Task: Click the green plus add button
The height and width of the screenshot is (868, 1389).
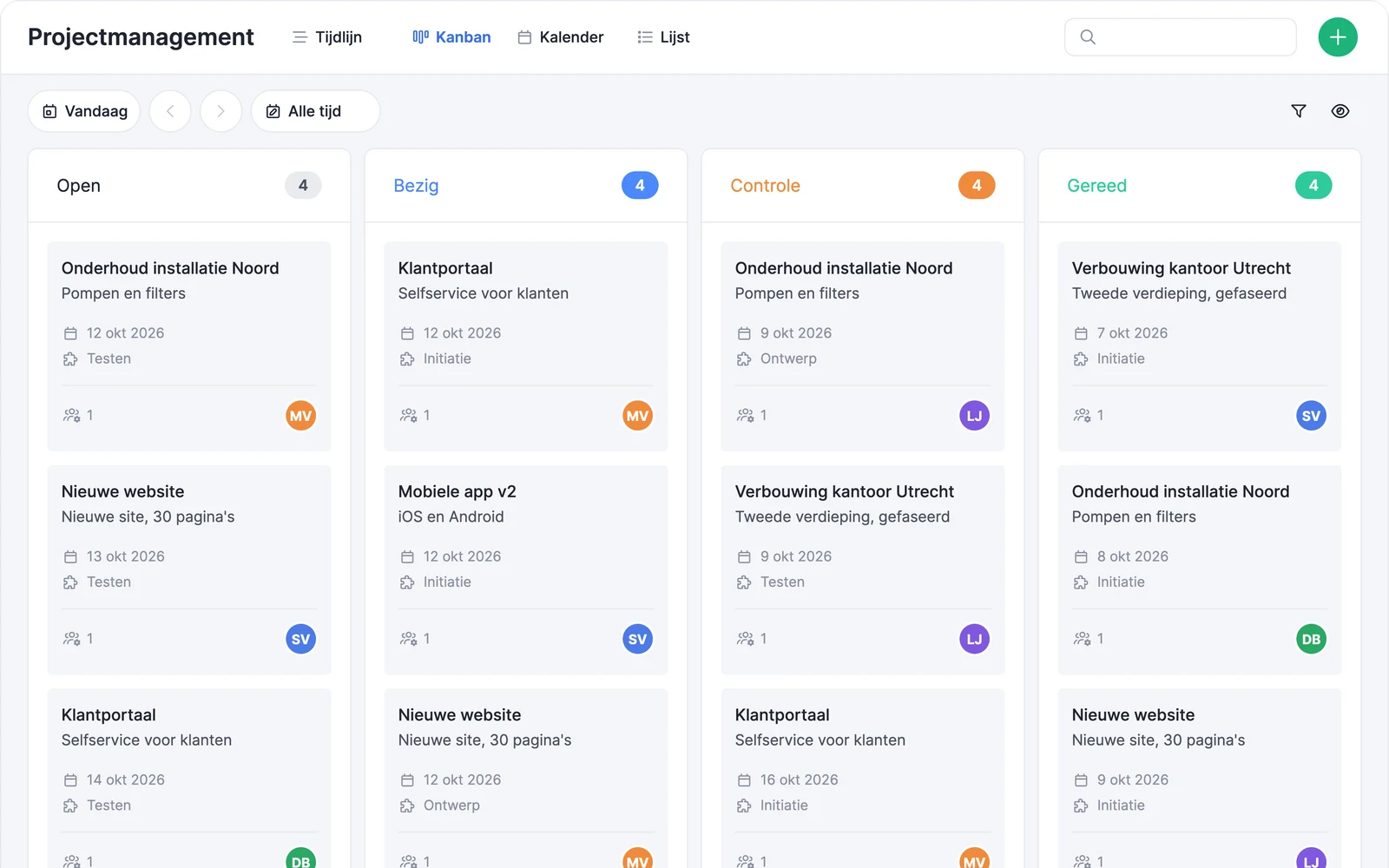Action: (1338, 37)
